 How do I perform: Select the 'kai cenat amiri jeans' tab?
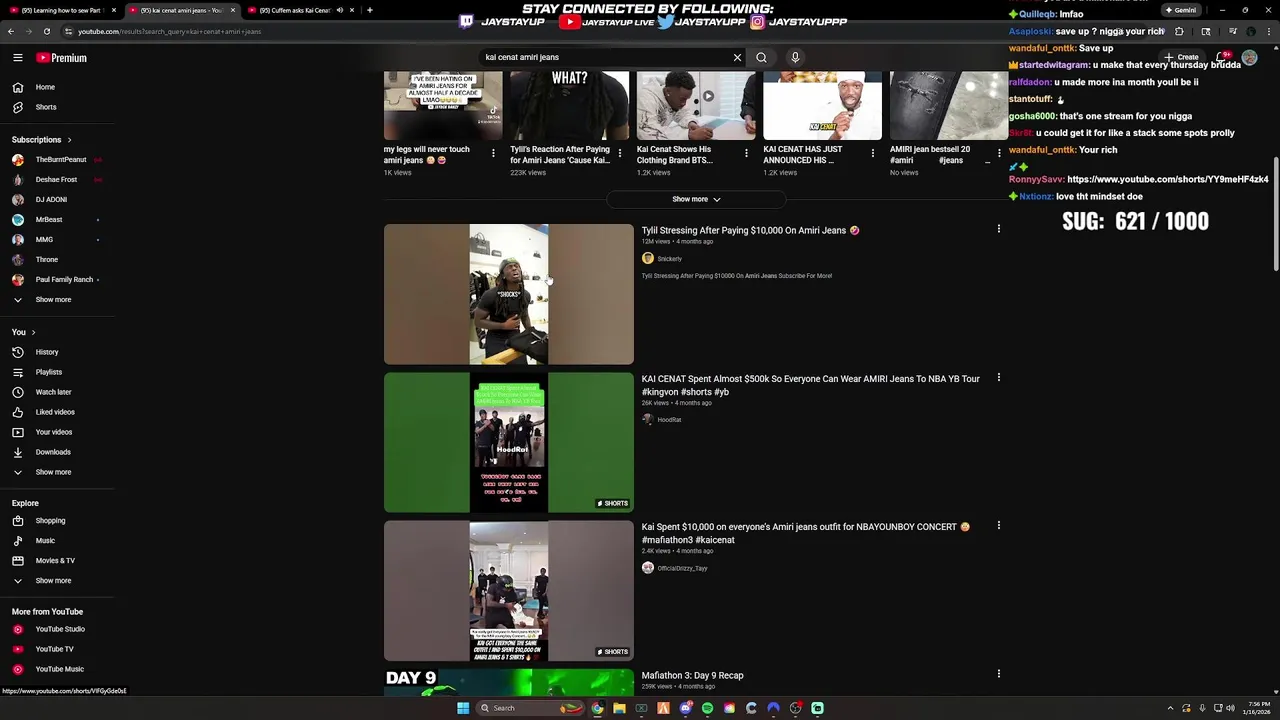point(180,10)
